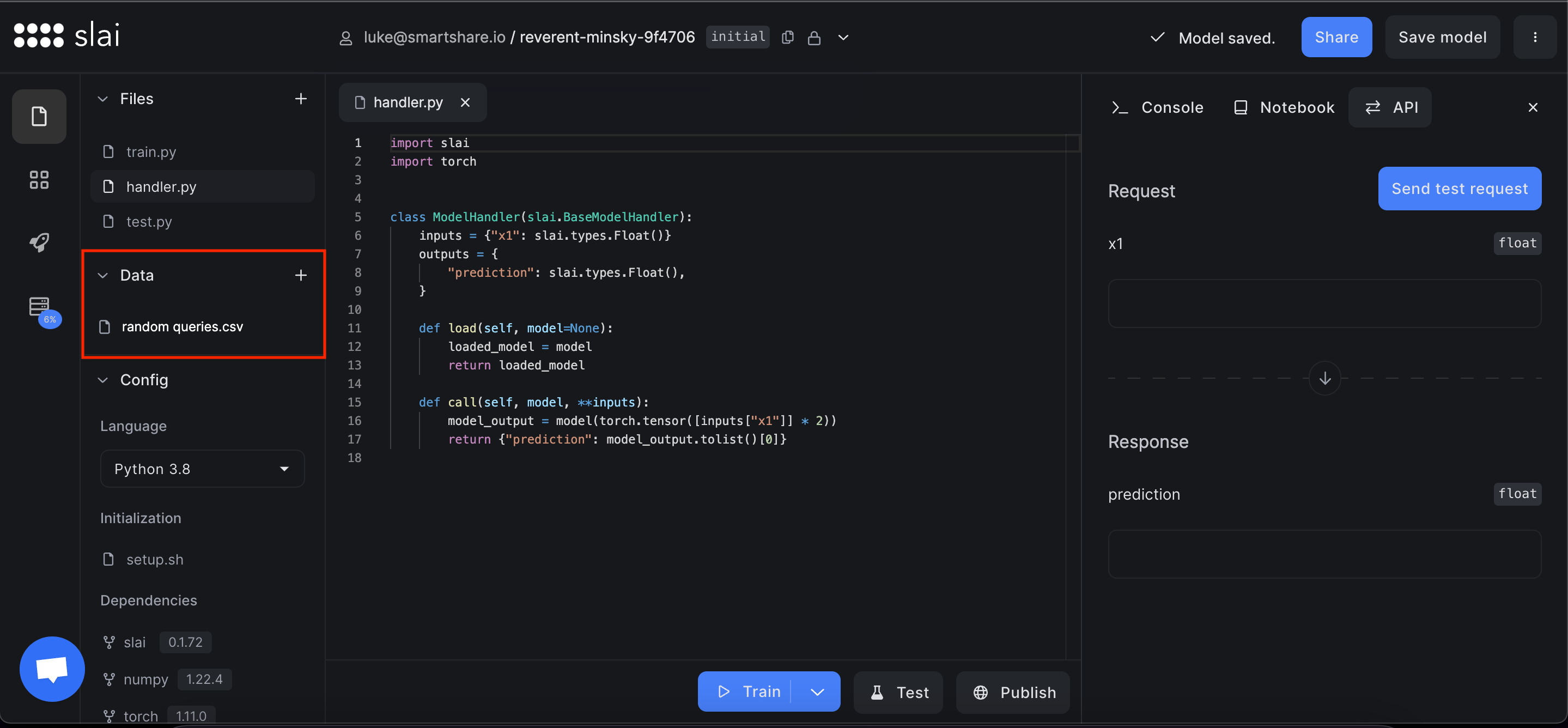The width and height of the screenshot is (1568, 728).
Task: Click the down arrow between Request and Response
Action: coord(1324,378)
